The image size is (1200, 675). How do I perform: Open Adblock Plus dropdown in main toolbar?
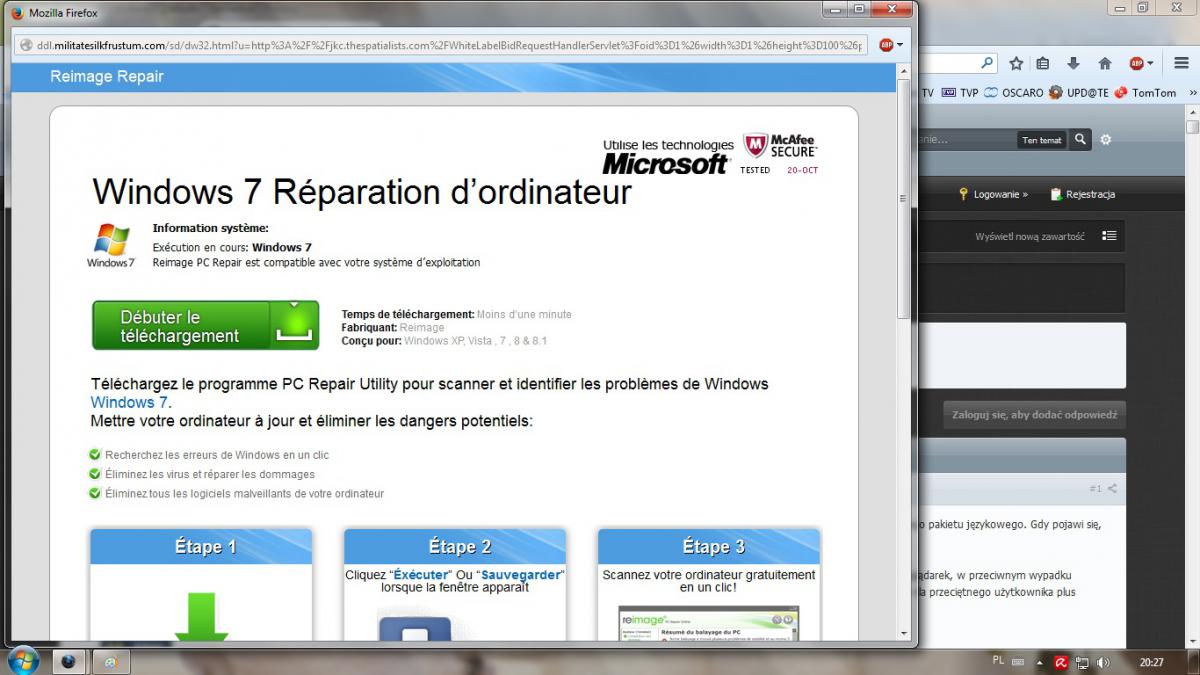point(1151,63)
